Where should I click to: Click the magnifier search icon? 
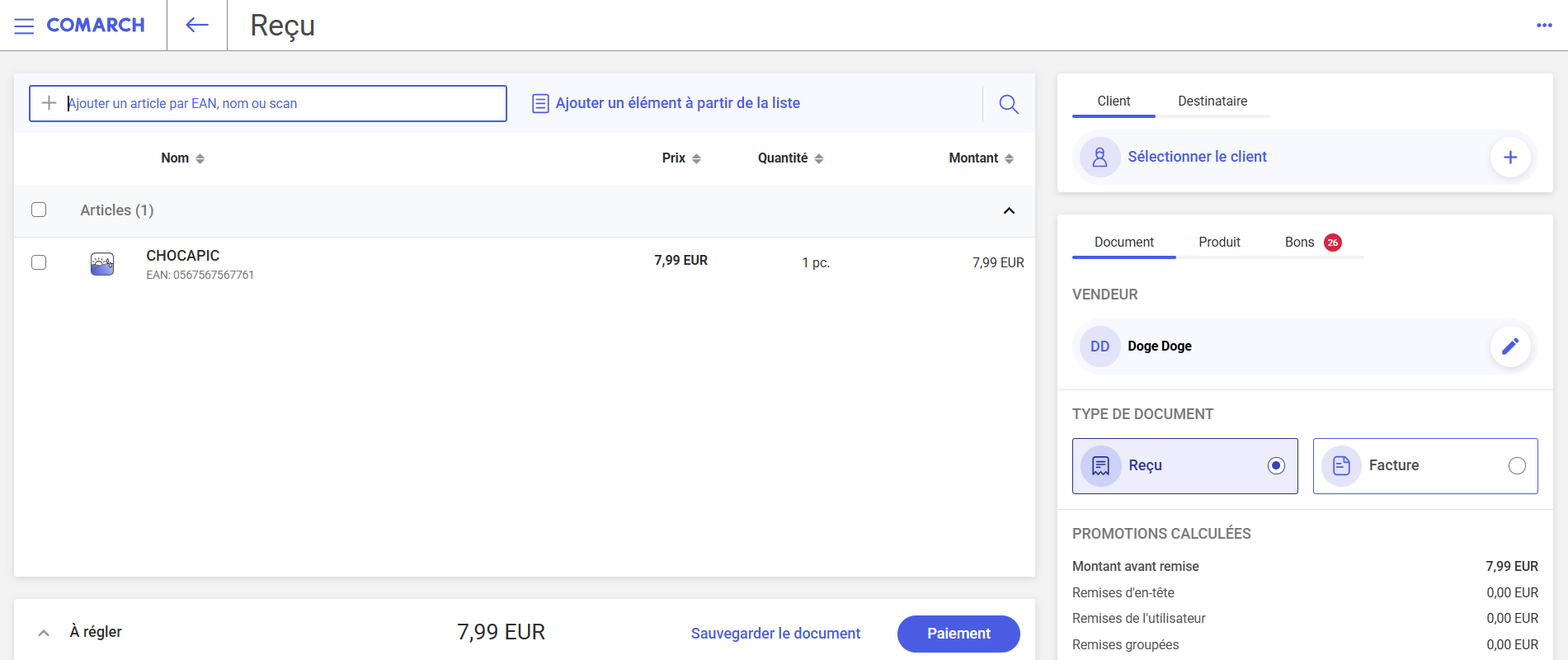tap(1008, 104)
